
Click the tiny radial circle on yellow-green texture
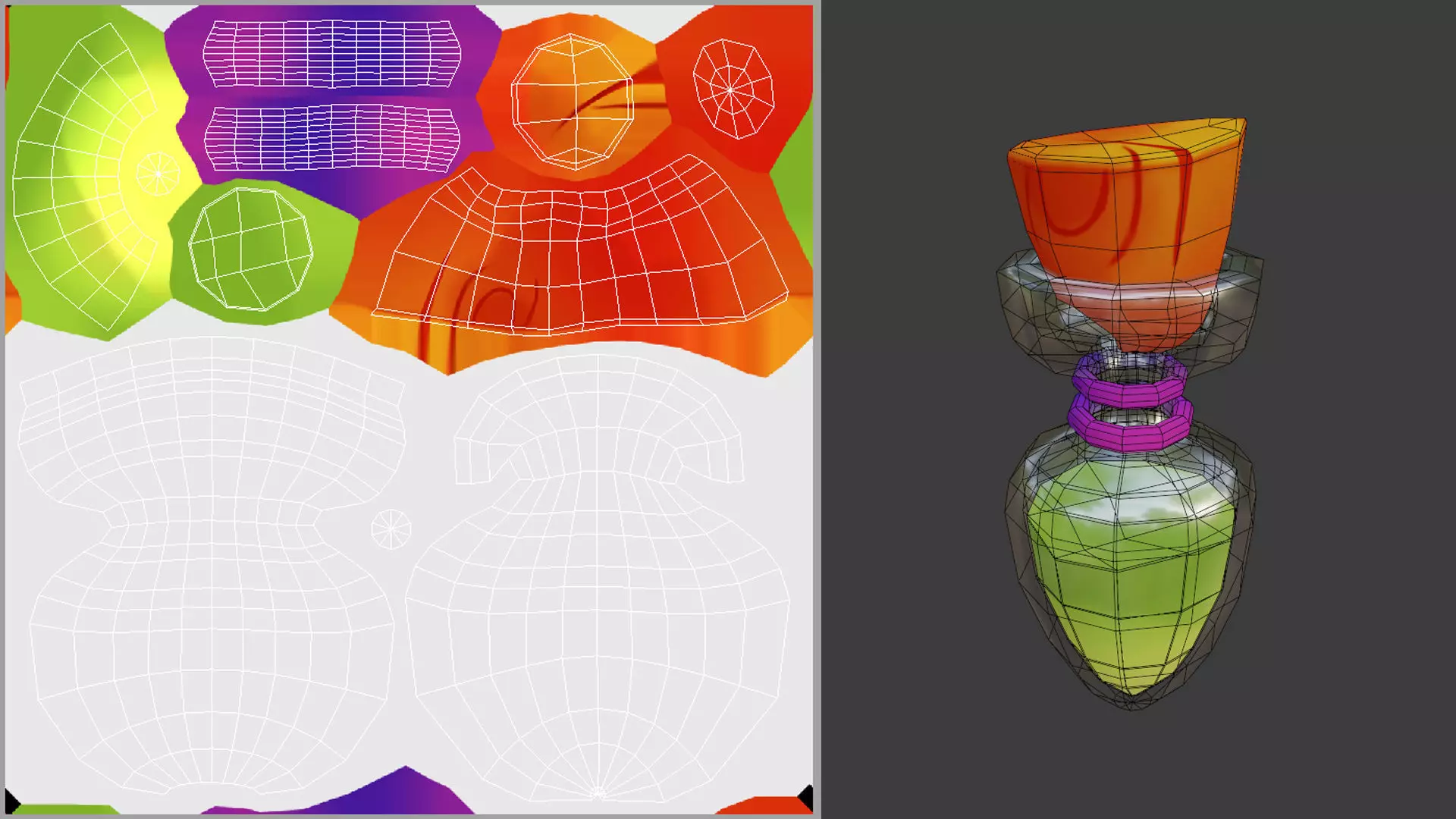(158, 174)
